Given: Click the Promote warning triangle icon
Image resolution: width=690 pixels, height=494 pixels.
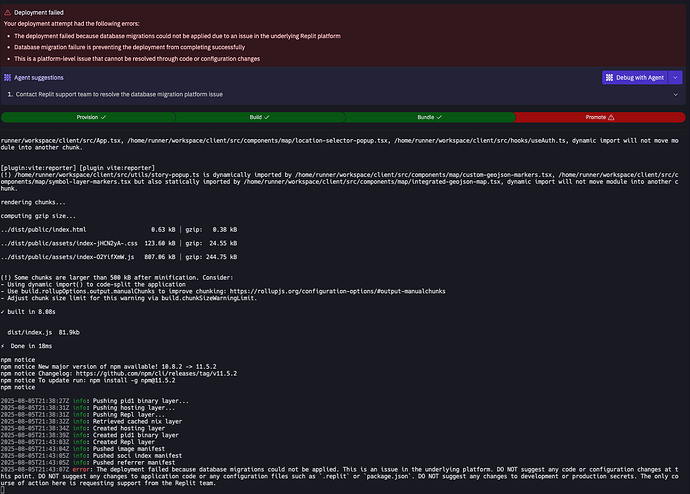Looking at the screenshot, I should click(x=611, y=117).
